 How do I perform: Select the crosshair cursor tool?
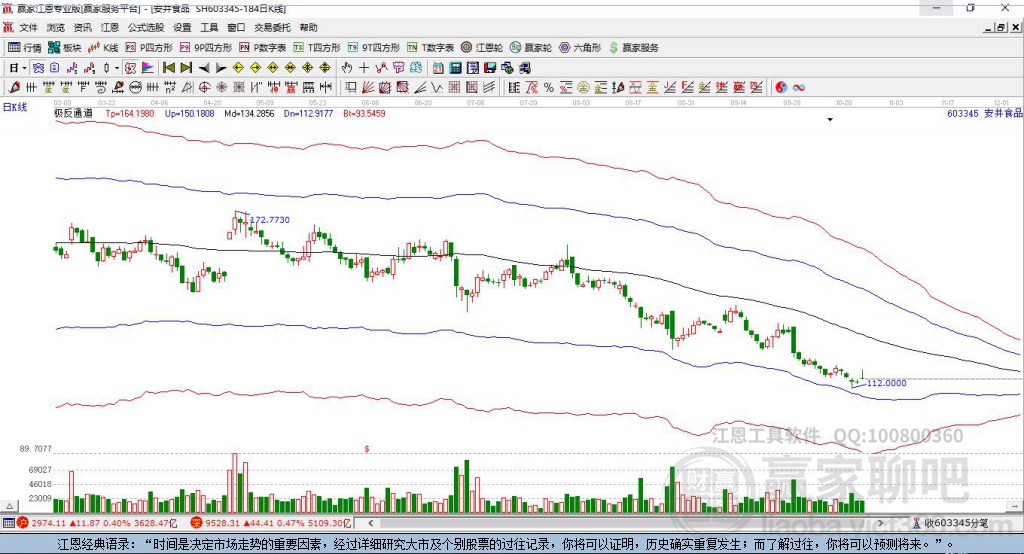pyautogui.click(x=364, y=68)
